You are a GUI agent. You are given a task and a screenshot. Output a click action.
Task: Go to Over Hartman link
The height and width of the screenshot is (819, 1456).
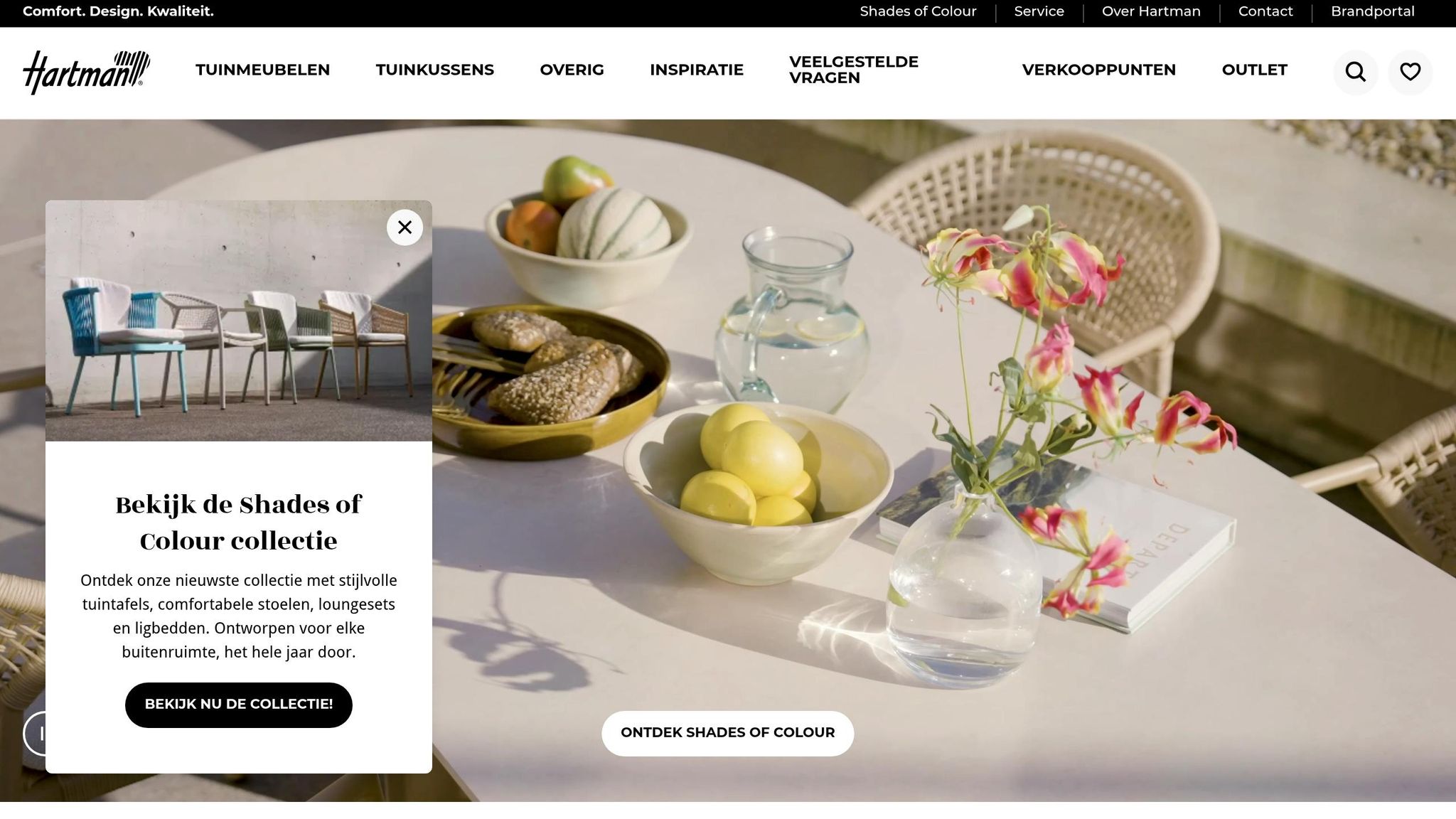(x=1151, y=11)
